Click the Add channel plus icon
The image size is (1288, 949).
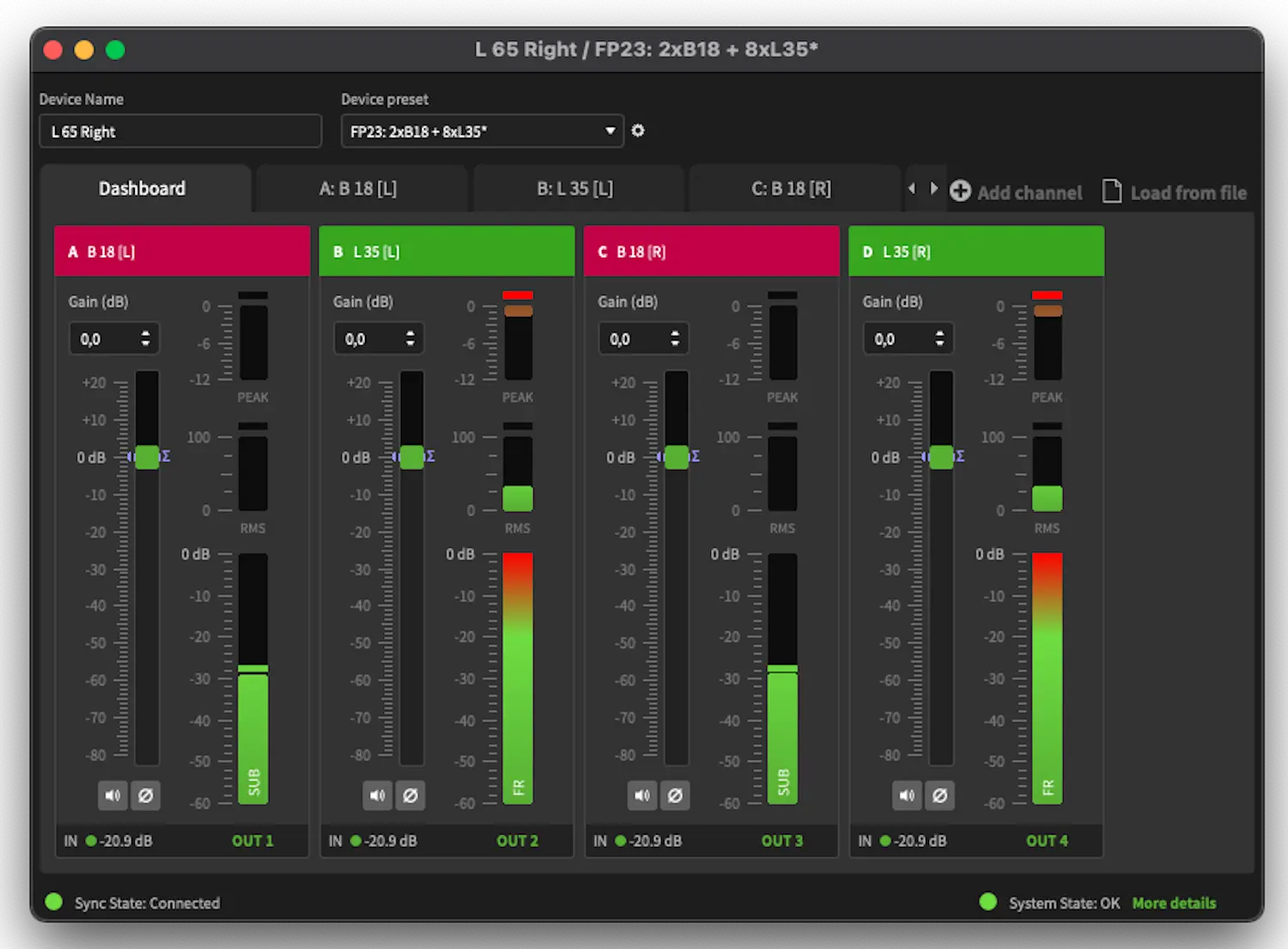point(960,192)
